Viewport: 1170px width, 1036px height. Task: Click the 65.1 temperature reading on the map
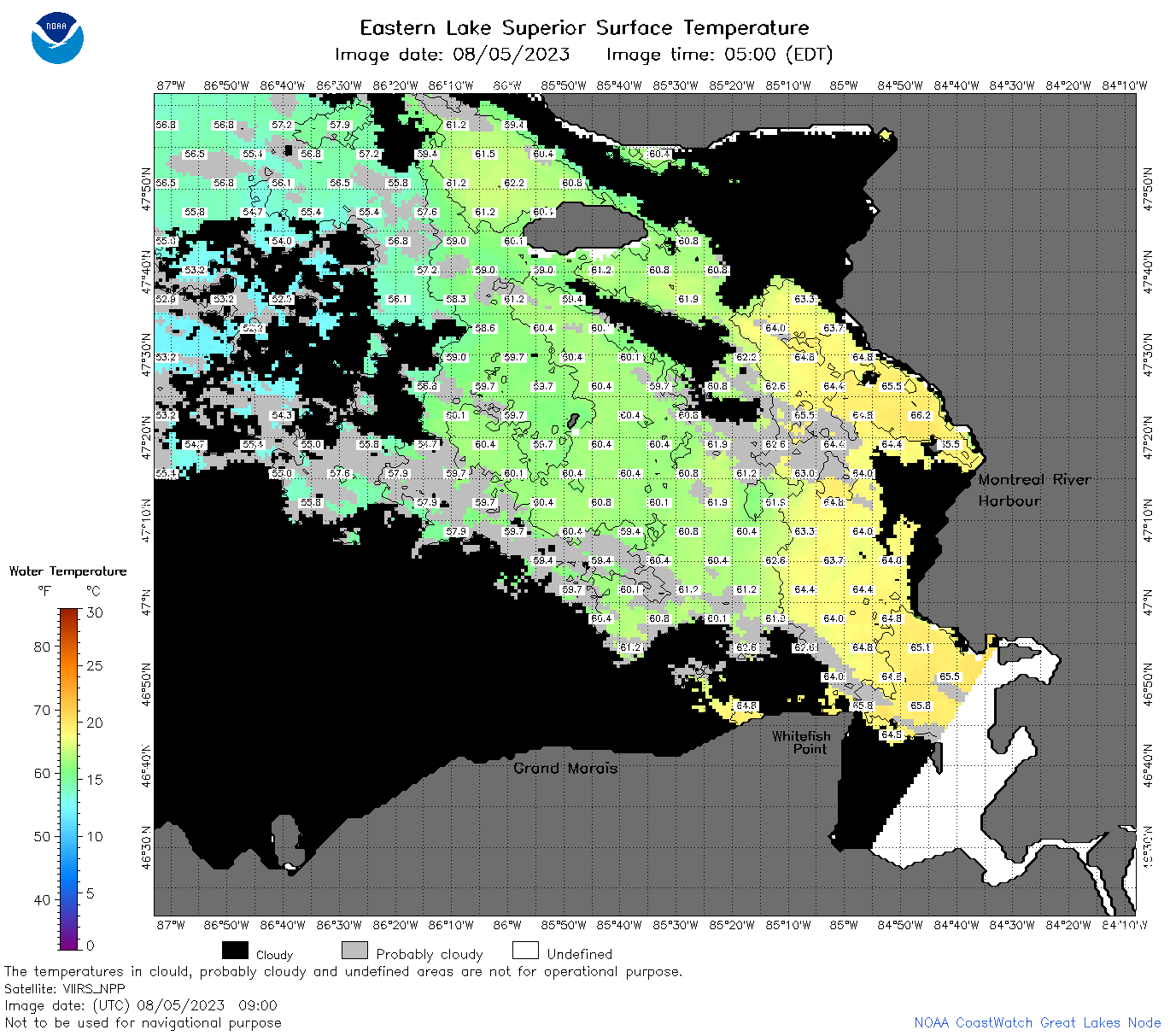[x=921, y=647]
